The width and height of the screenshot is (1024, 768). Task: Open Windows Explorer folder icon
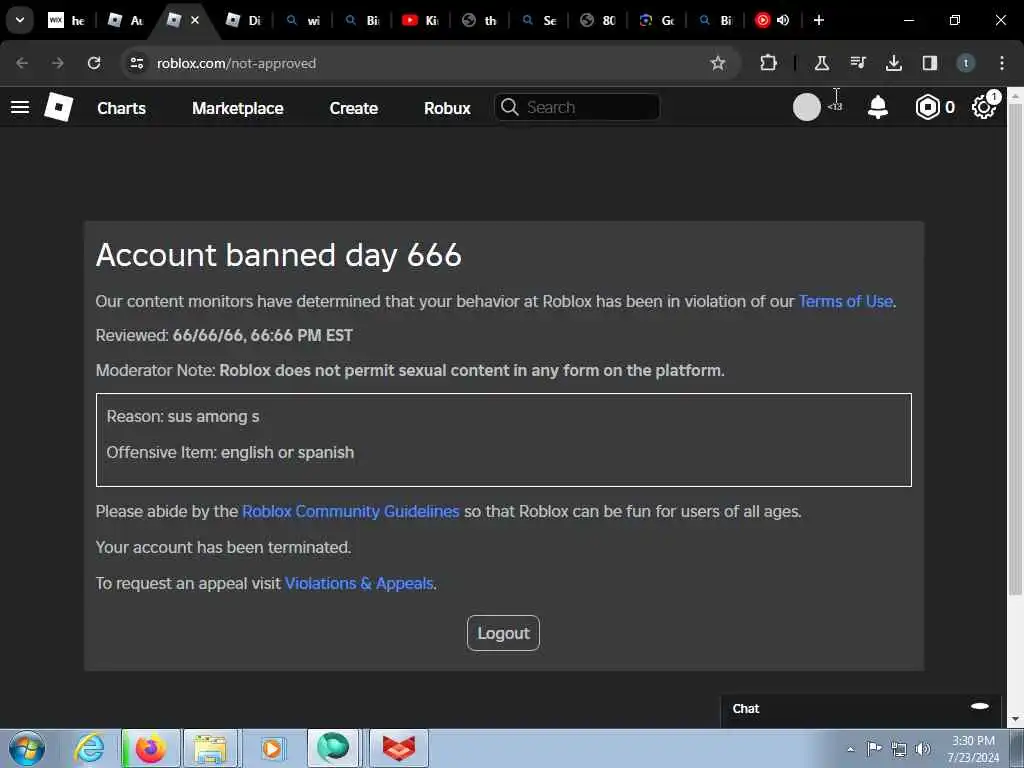(x=210, y=748)
